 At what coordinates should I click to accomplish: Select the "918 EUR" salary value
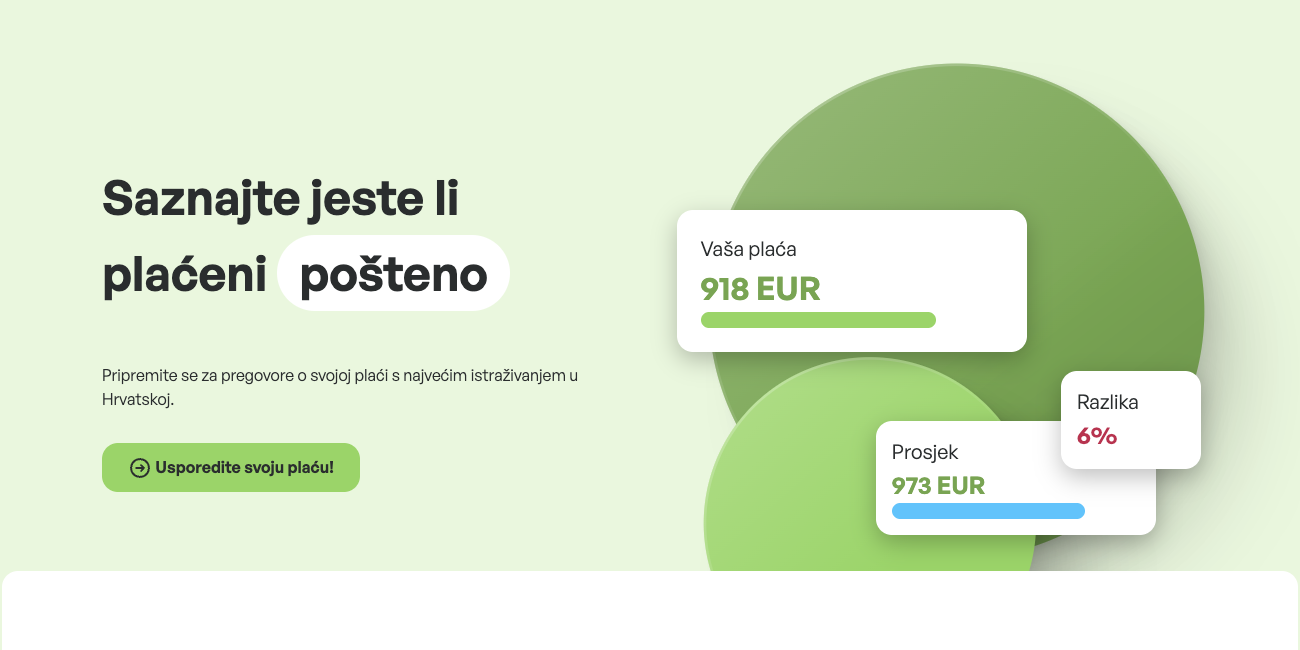(760, 289)
